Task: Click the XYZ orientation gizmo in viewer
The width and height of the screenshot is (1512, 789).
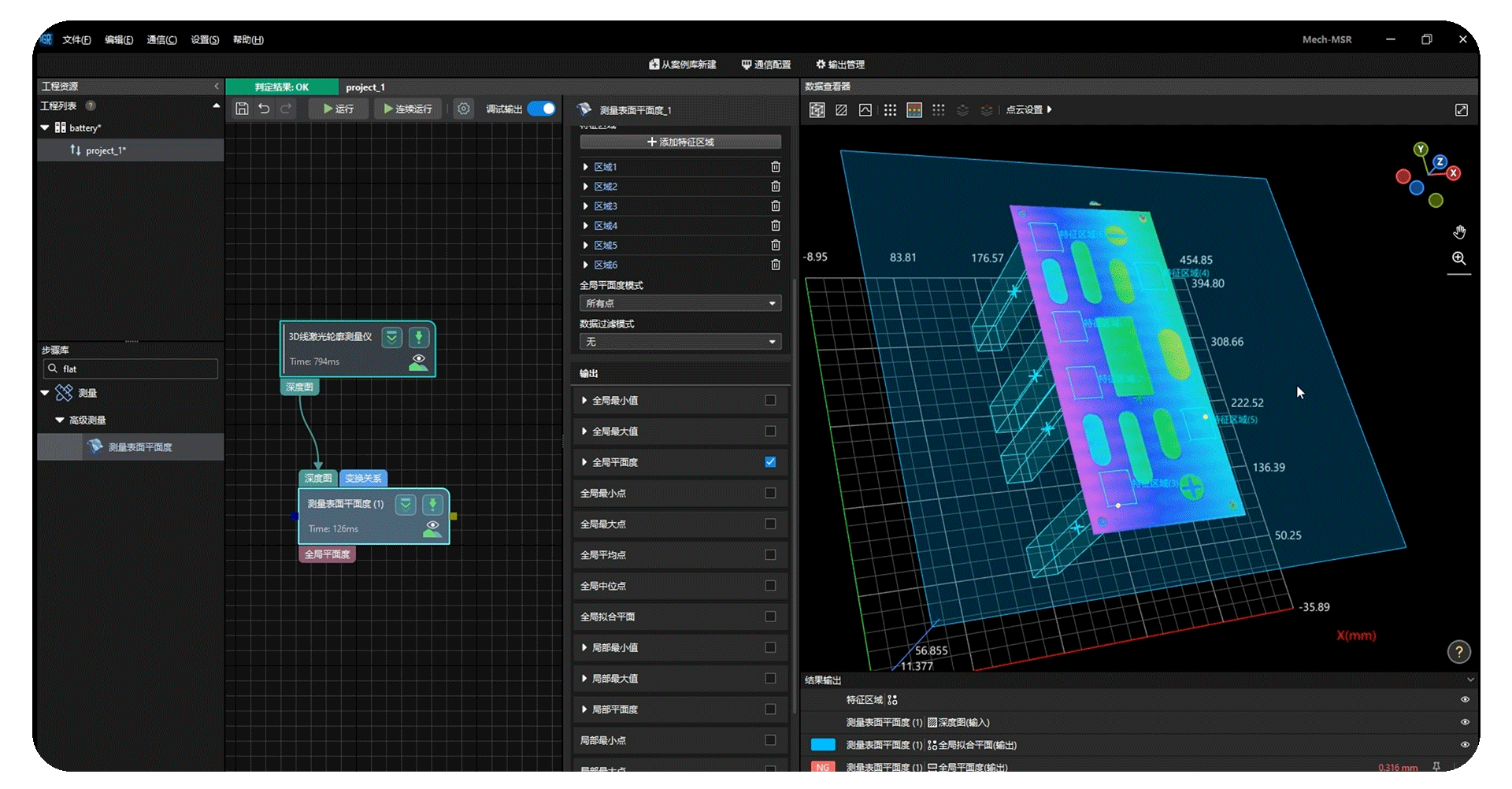Action: [x=1429, y=175]
